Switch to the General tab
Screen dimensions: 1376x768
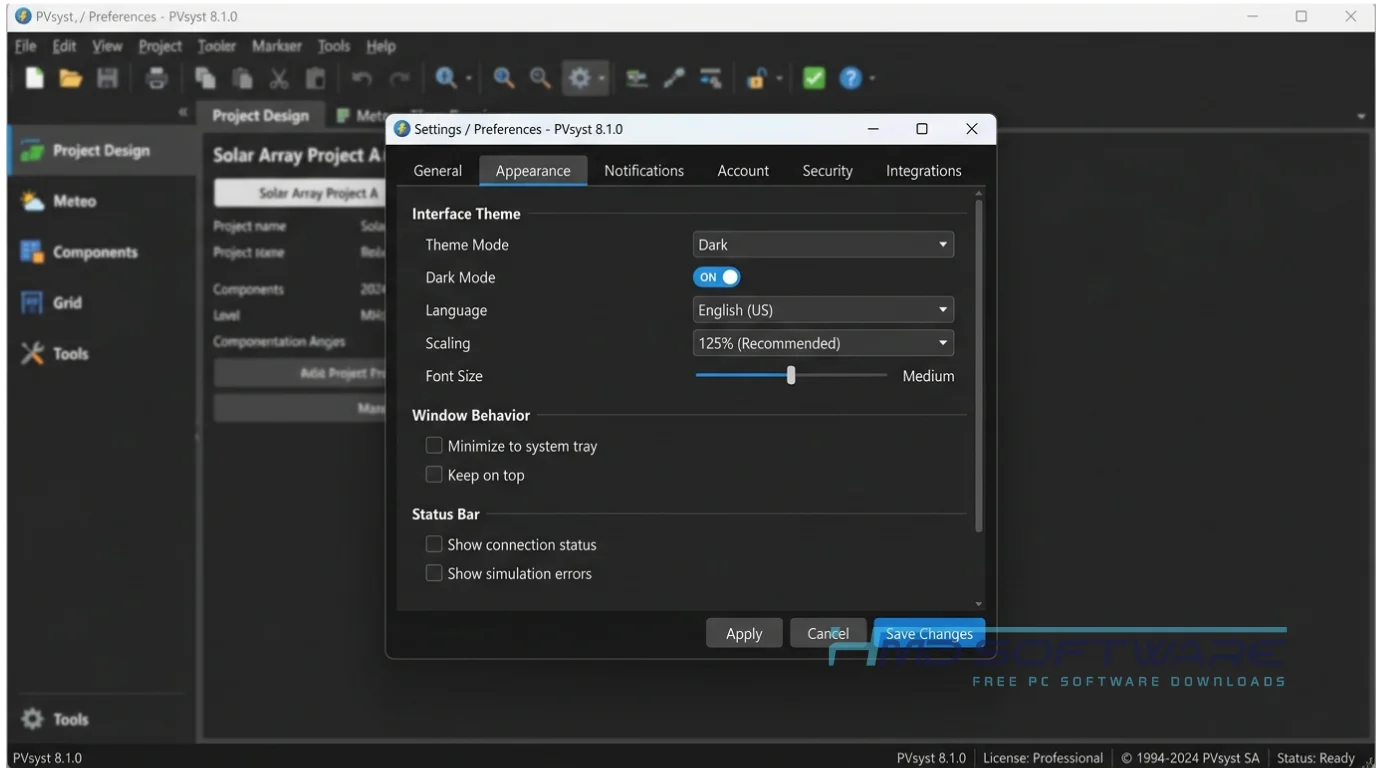pyautogui.click(x=438, y=171)
